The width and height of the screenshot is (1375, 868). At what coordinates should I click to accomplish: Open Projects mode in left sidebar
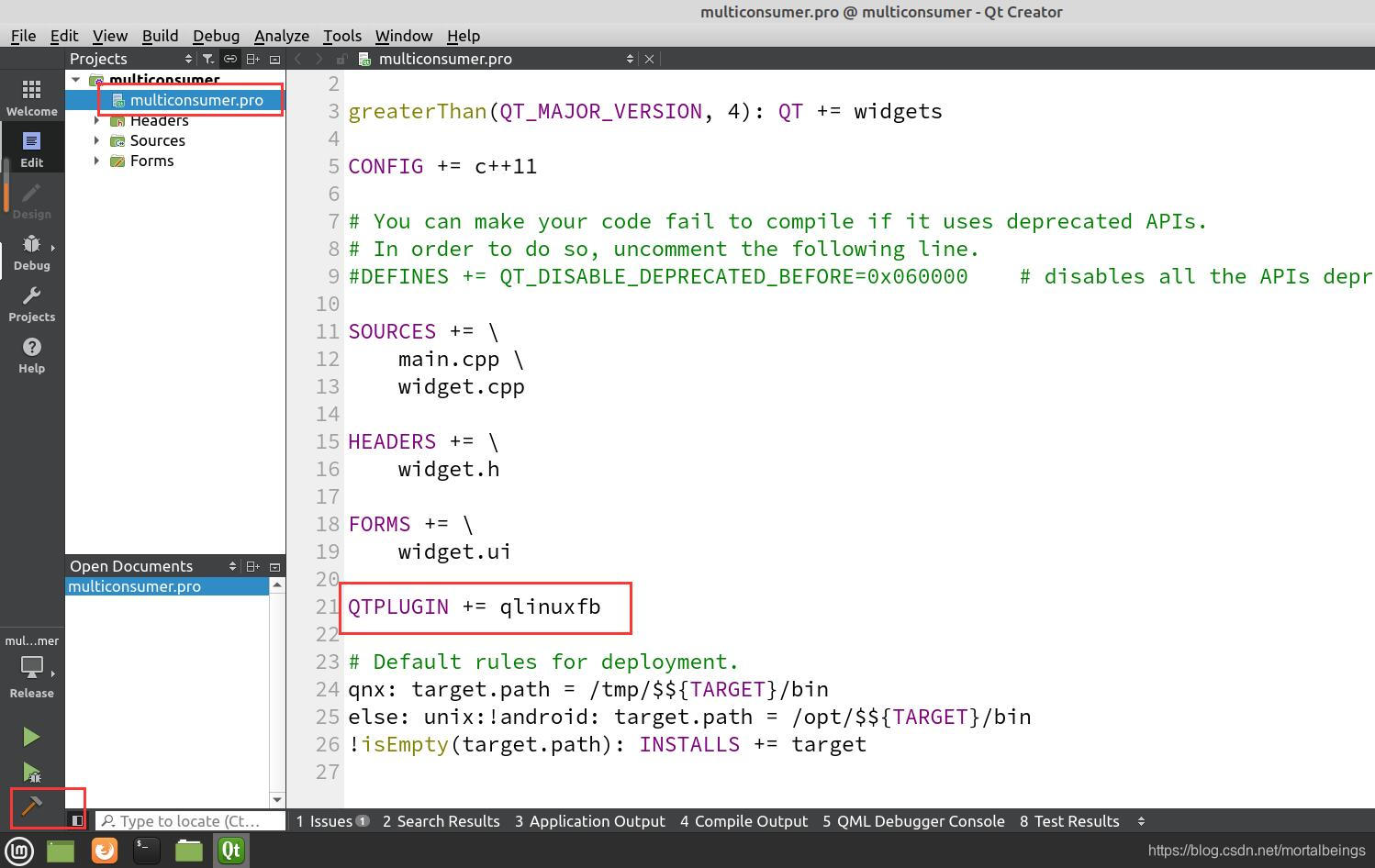pyautogui.click(x=31, y=303)
